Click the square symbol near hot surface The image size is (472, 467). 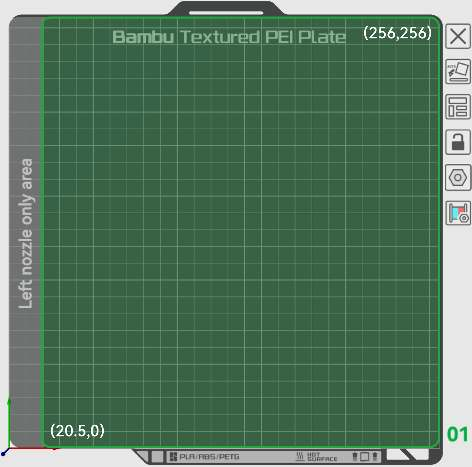tap(365, 457)
